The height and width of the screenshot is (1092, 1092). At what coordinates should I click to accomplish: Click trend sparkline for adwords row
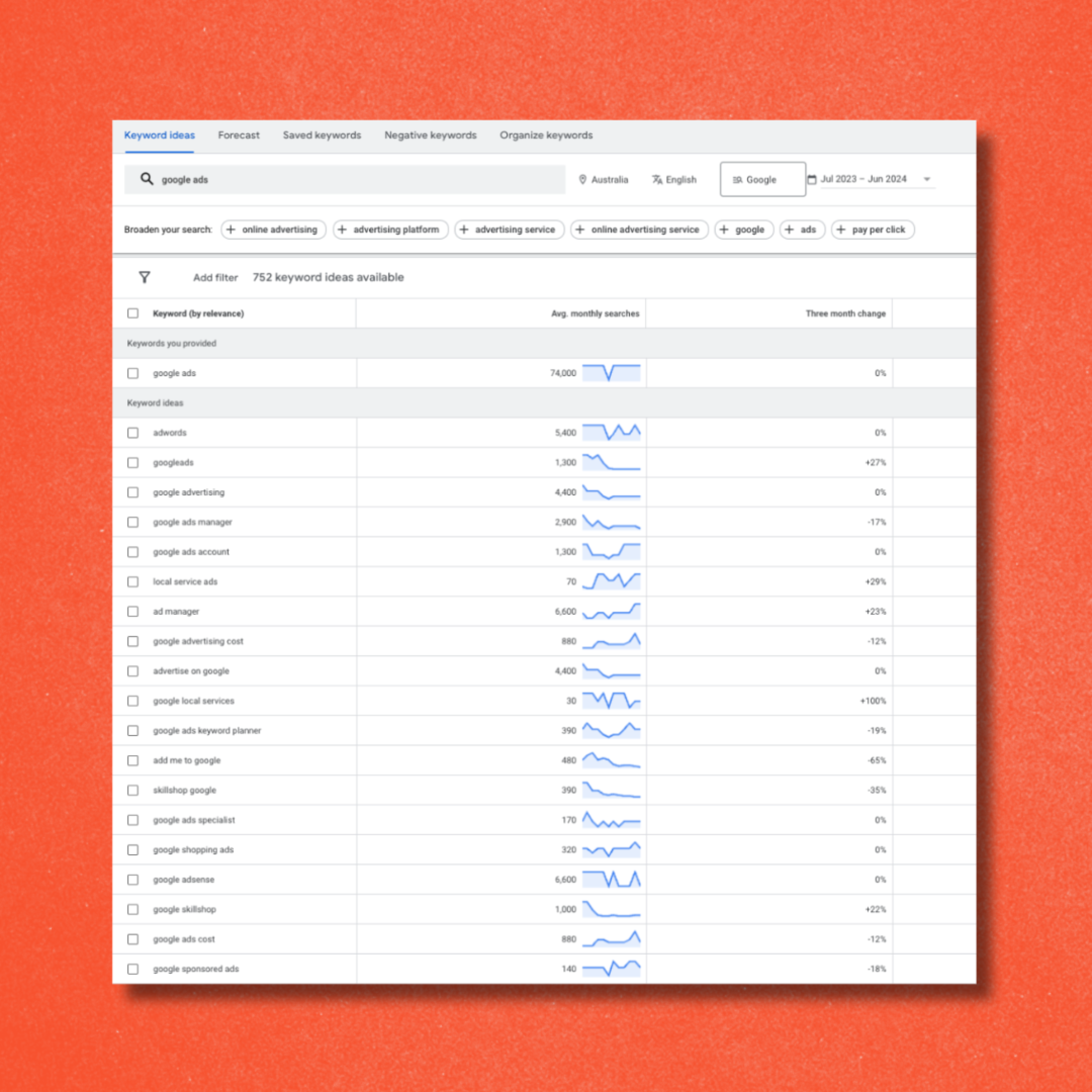pos(612,432)
